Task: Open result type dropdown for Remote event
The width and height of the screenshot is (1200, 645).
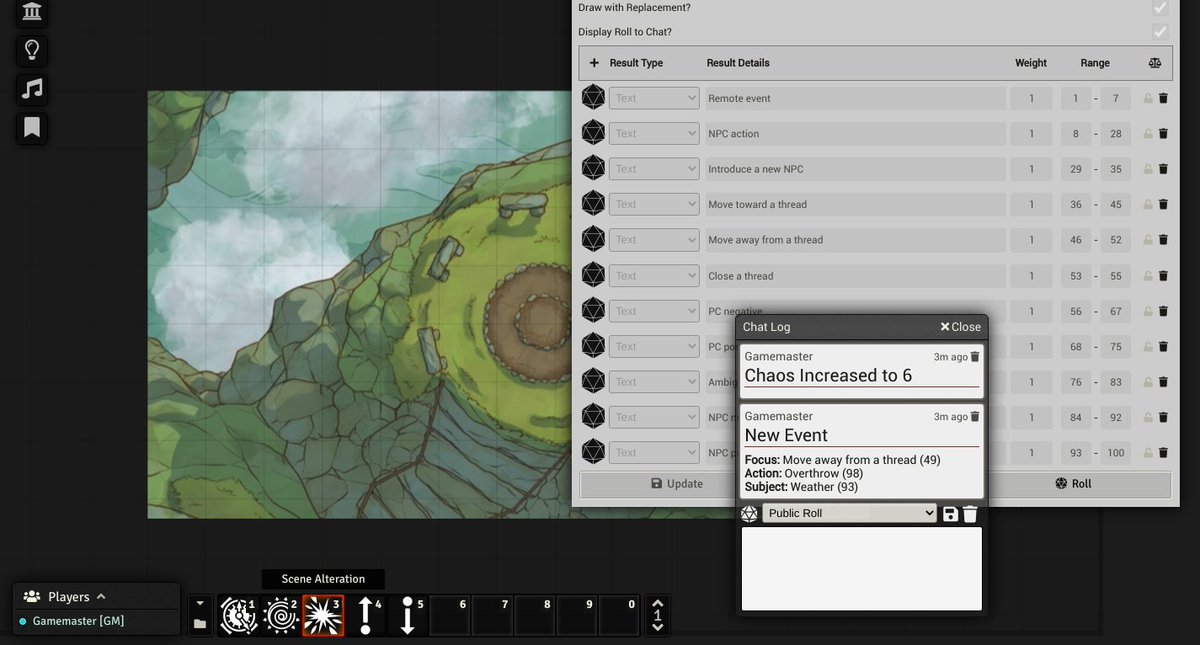Action: (654, 98)
